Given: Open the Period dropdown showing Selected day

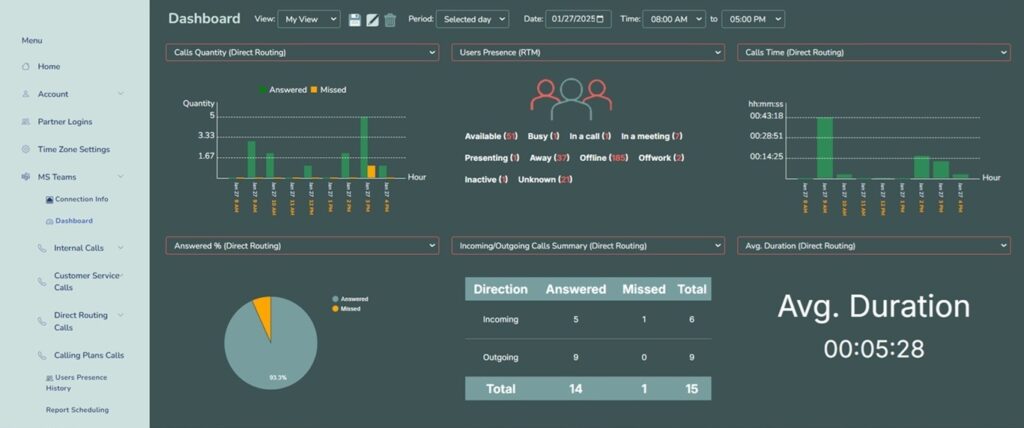Looking at the screenshot, I should click(472, 19).
